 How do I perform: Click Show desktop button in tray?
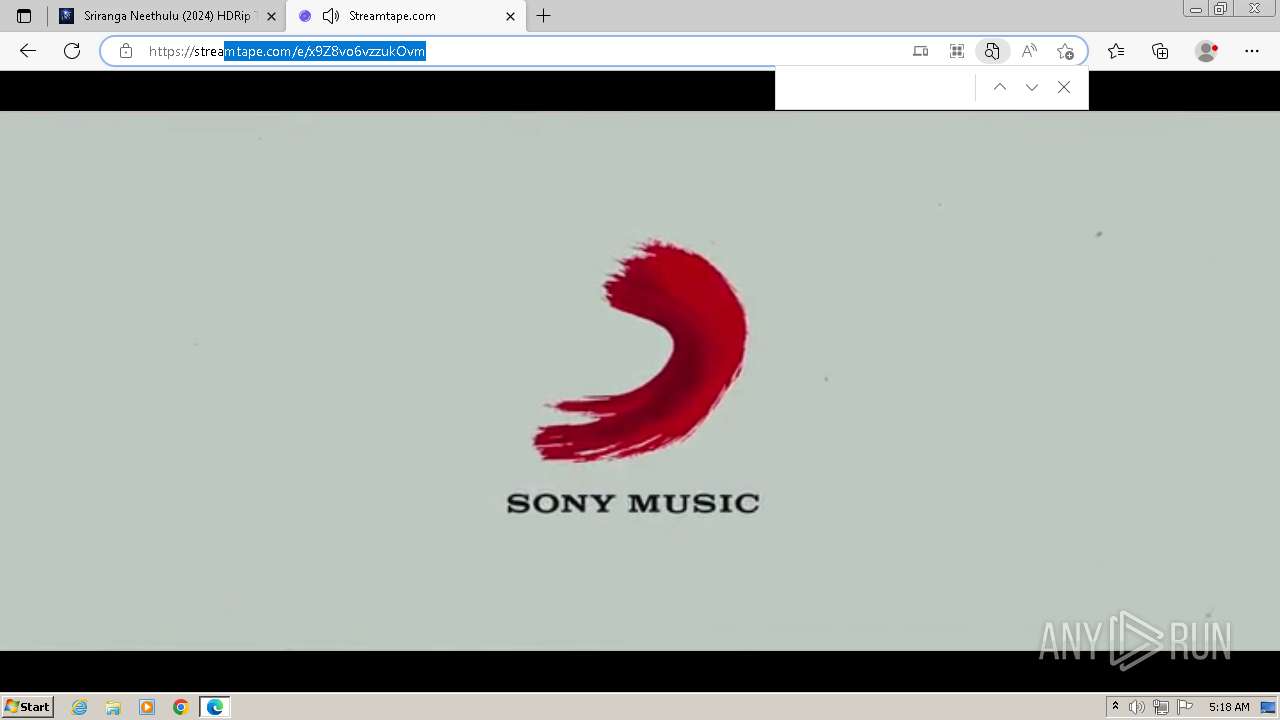click(1268, 707)
